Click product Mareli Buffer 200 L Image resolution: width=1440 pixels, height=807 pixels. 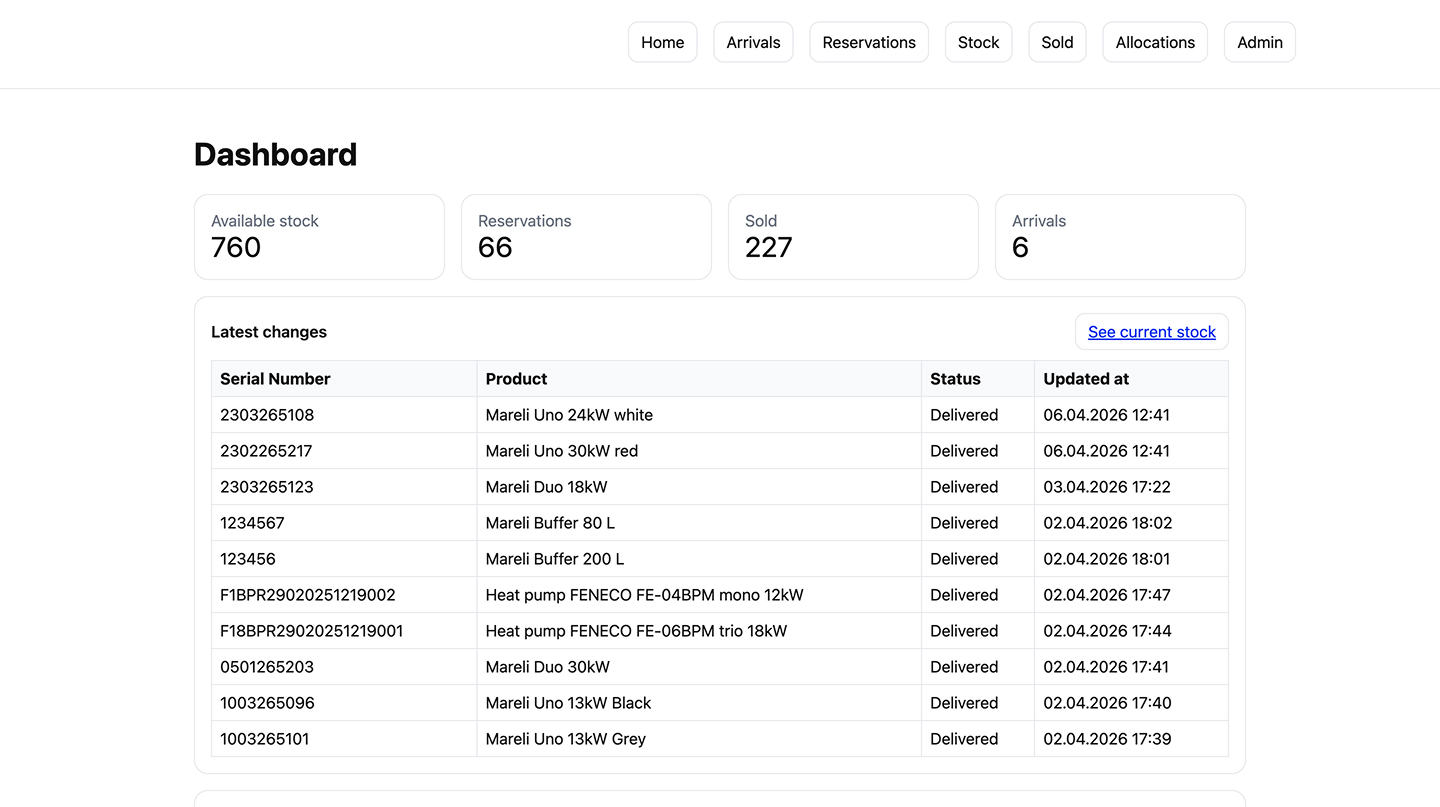[x=555, y=559]
